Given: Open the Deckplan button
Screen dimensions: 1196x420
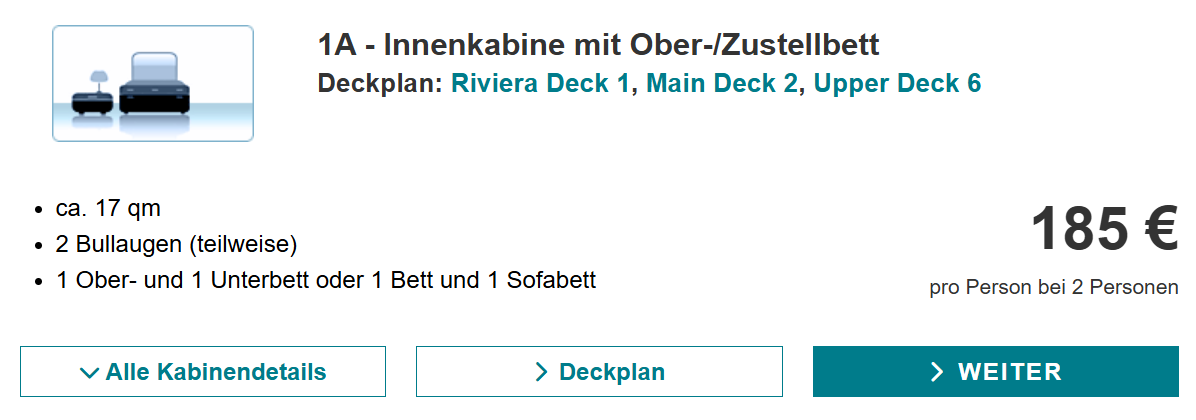Looking at the screenshot, I should (600, 372).
